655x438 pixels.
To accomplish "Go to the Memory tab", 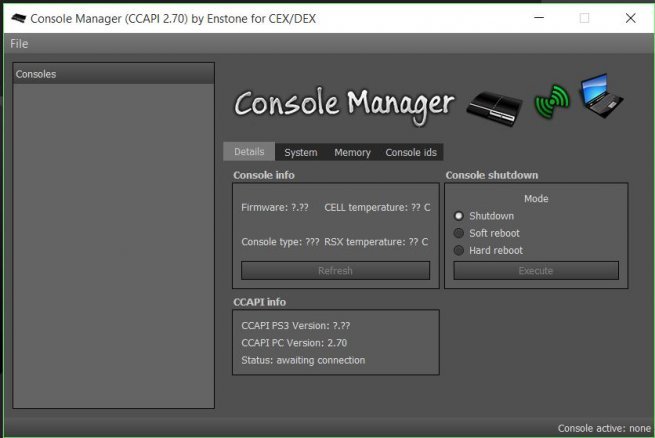I will pyautogui.click(x=352, y=152).
